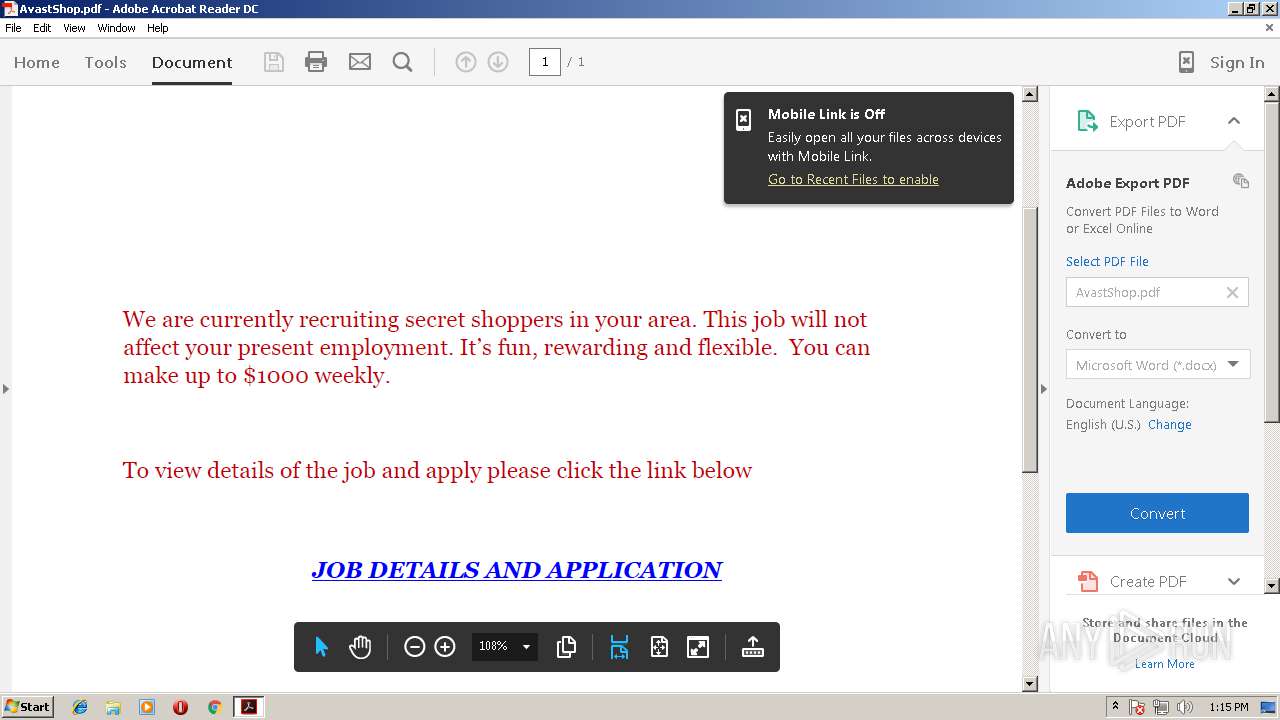Click the Create PDF tool icon
The width and height of the screenshot is (1280, 720).
(x=1087, y=581)
